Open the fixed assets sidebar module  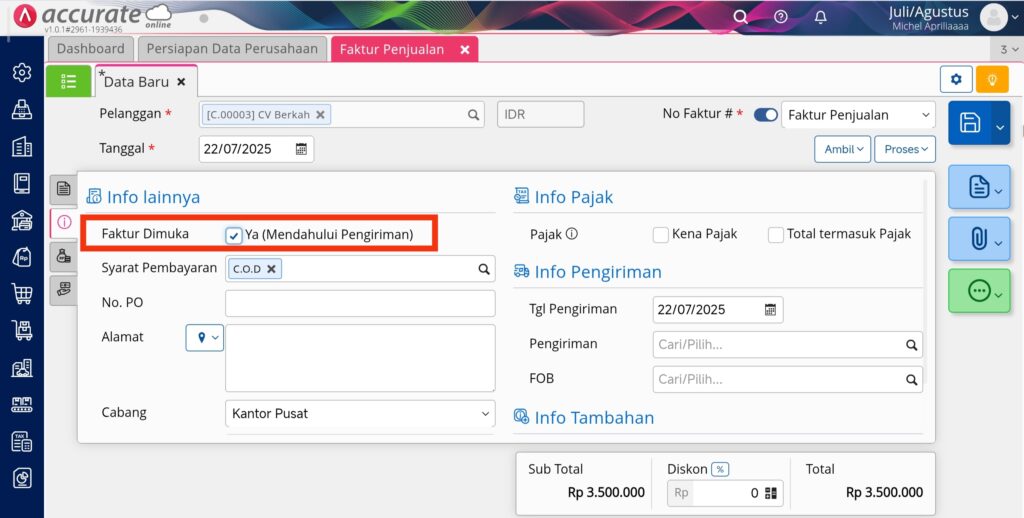[x=22, y=368]
